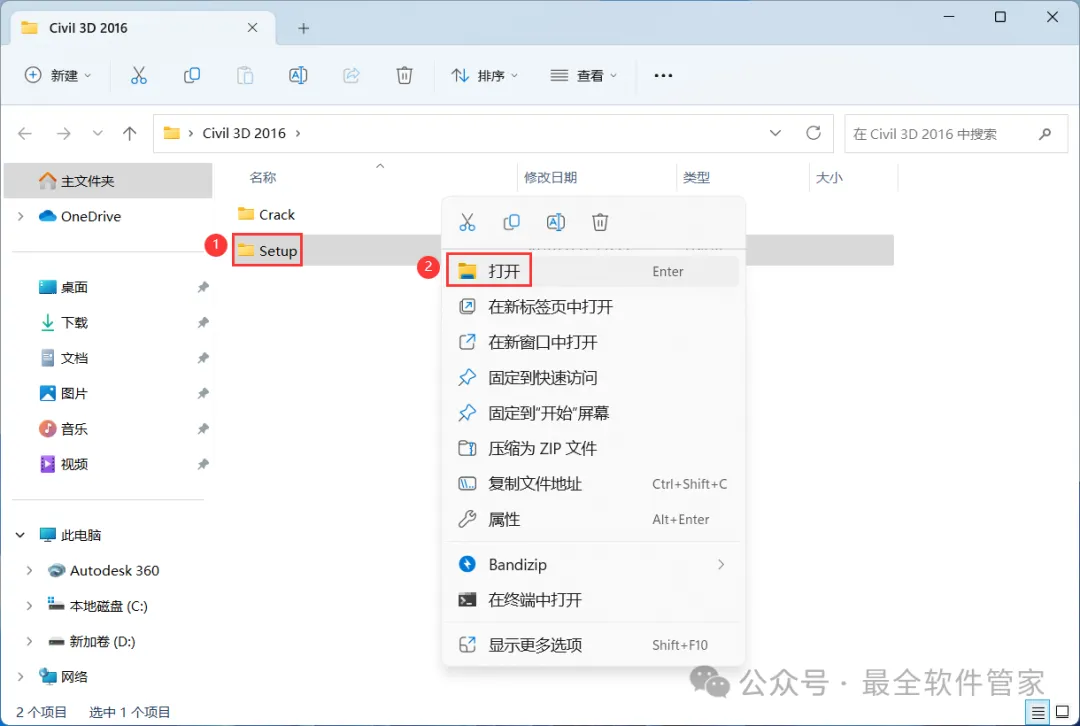
Task: Choose 打开 in the context menu
Action: click(x=593, y=271)
